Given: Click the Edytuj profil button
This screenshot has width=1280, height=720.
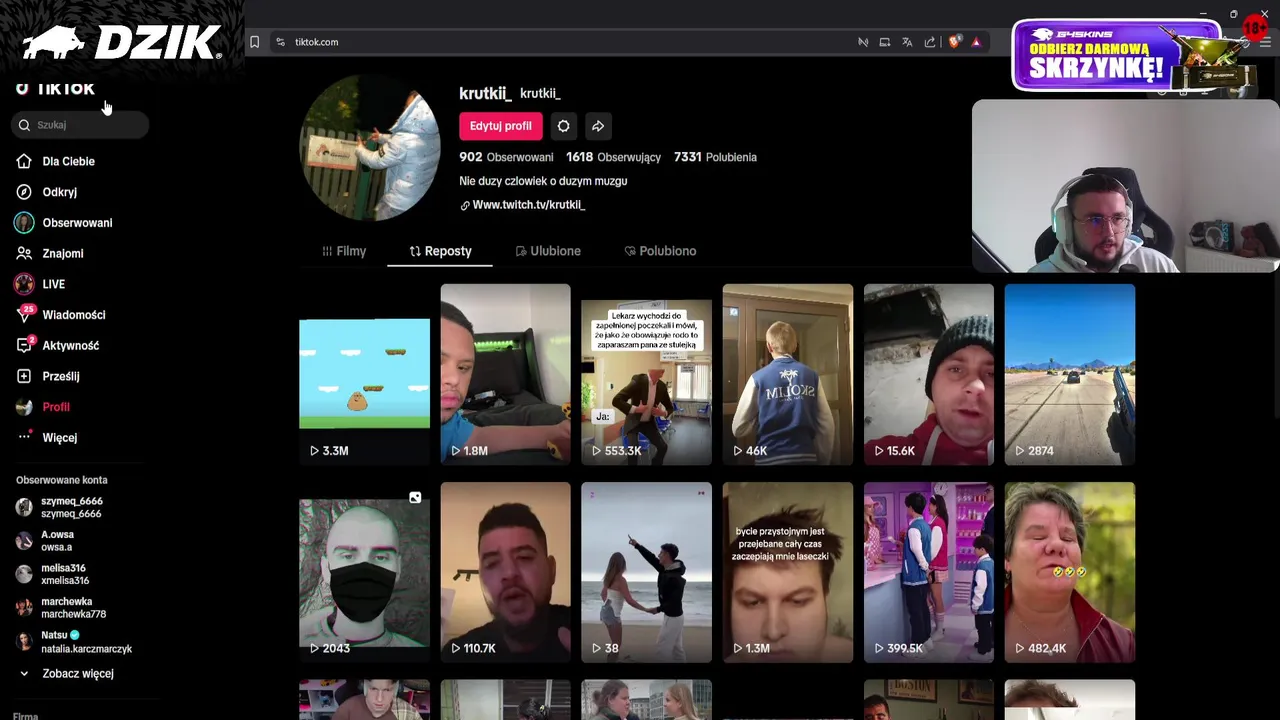Looking at the screenshot, I should tap(500, 126).
